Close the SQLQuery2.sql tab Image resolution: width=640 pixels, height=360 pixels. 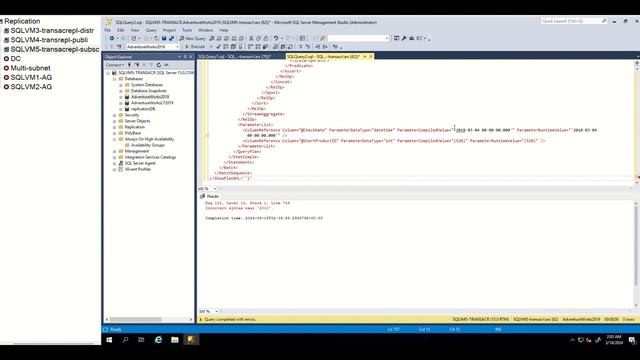coord(371,57)
